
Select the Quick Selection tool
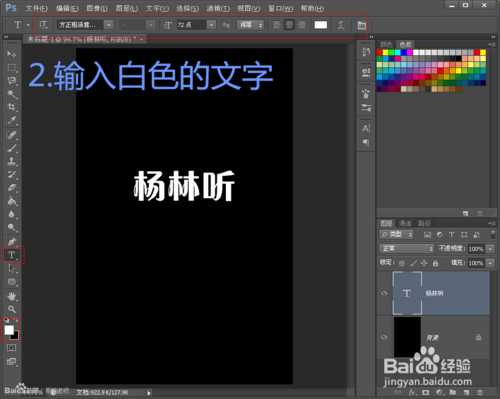(12, 94)
